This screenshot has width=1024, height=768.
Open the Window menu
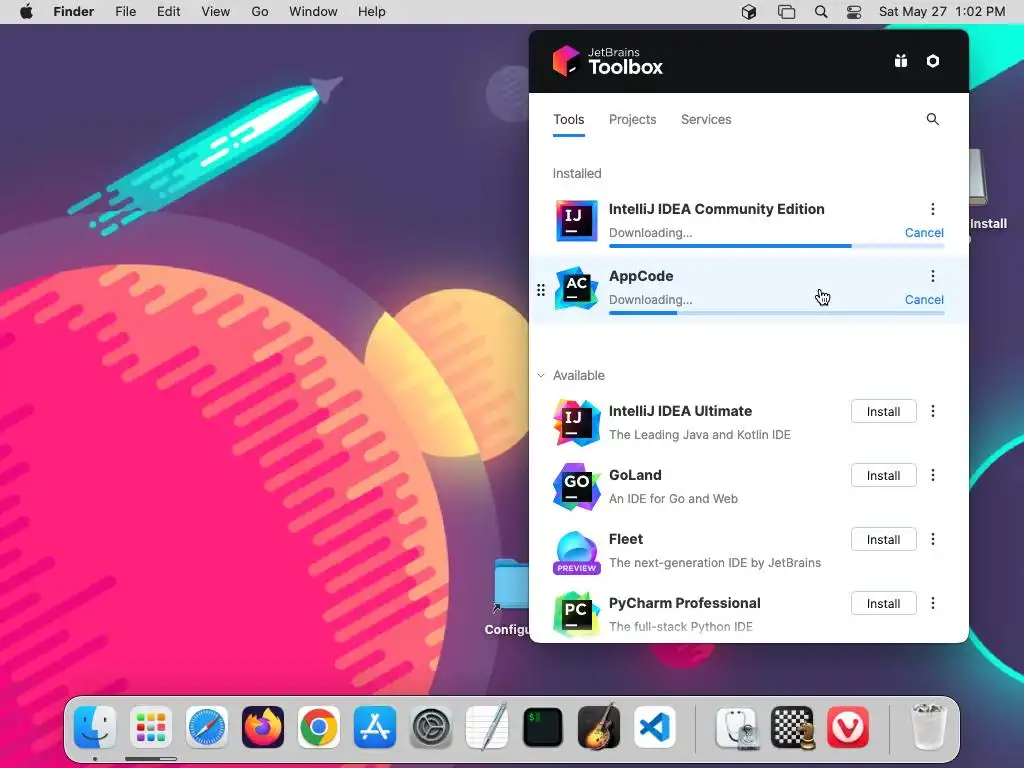point(313,12)
